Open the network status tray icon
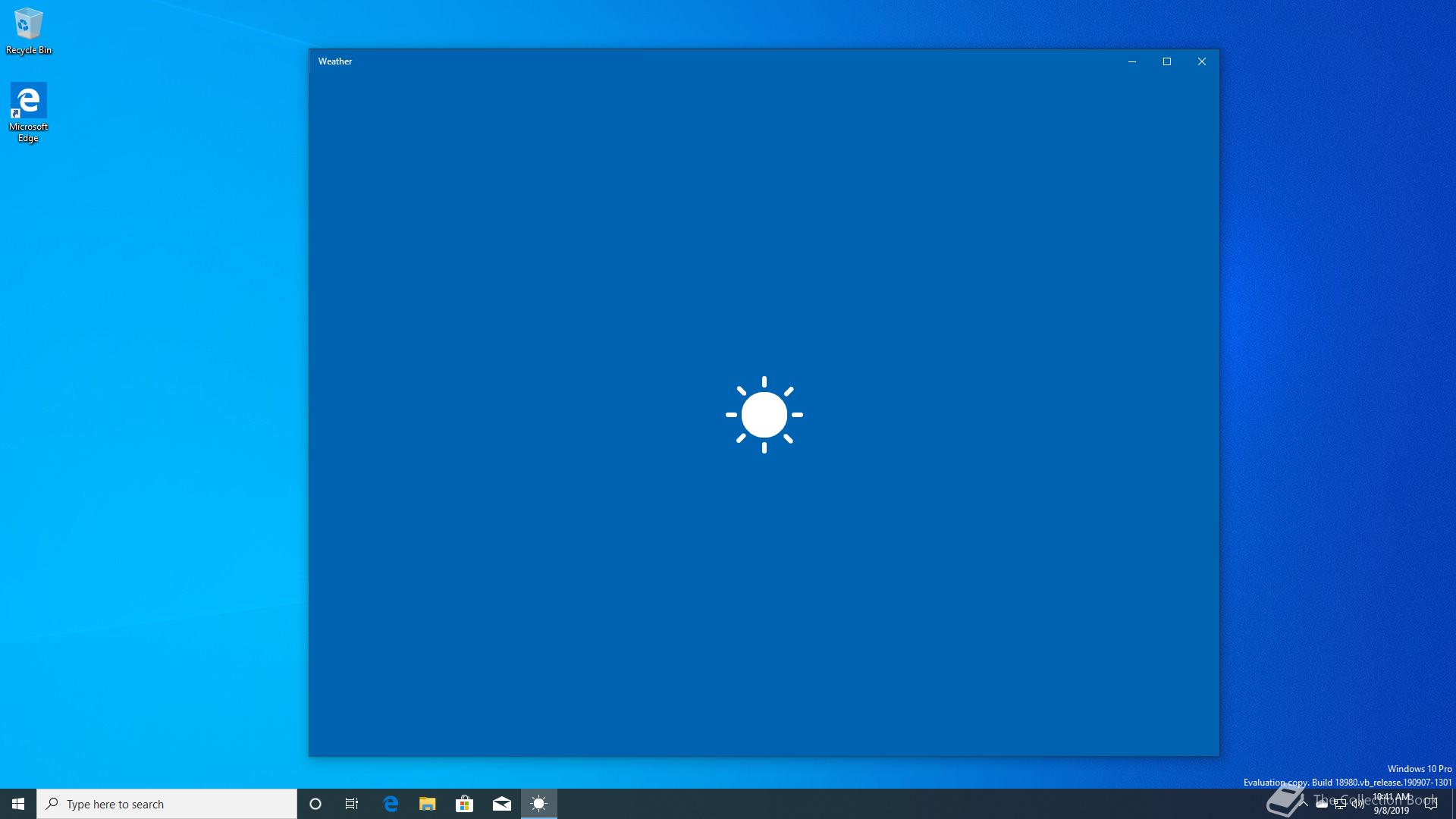This screenshot has width=1456, height=819. click(x=1340, y=804)
